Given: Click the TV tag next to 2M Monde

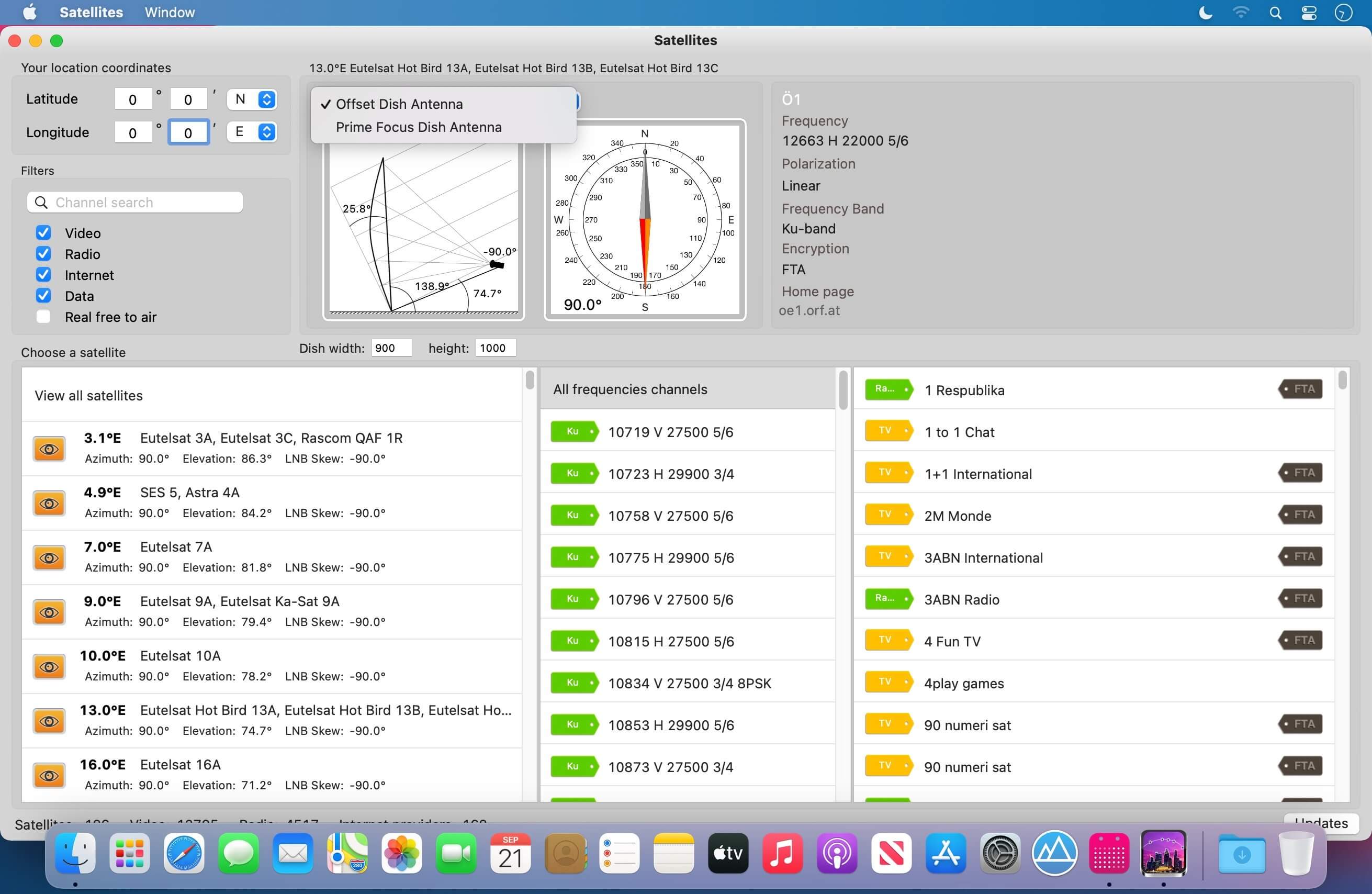Looking at the screenshot, I should (889, 515).
